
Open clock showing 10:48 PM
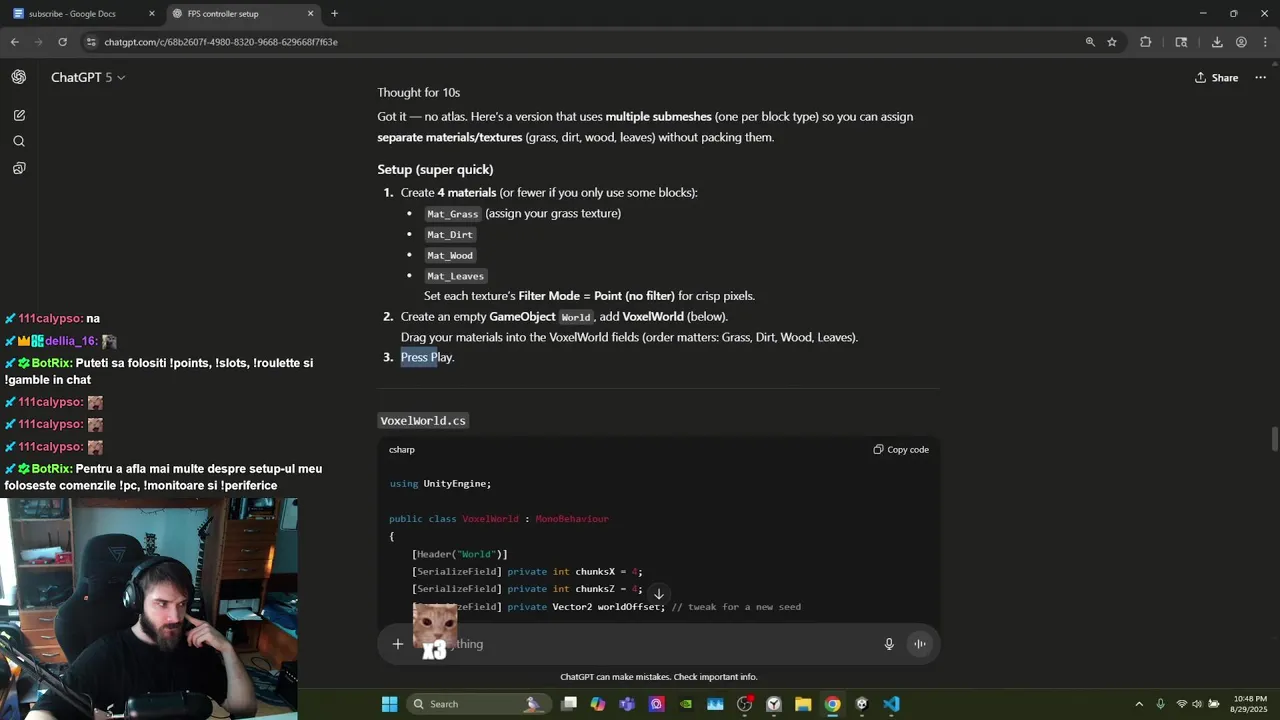click(x=1250, y=704)
